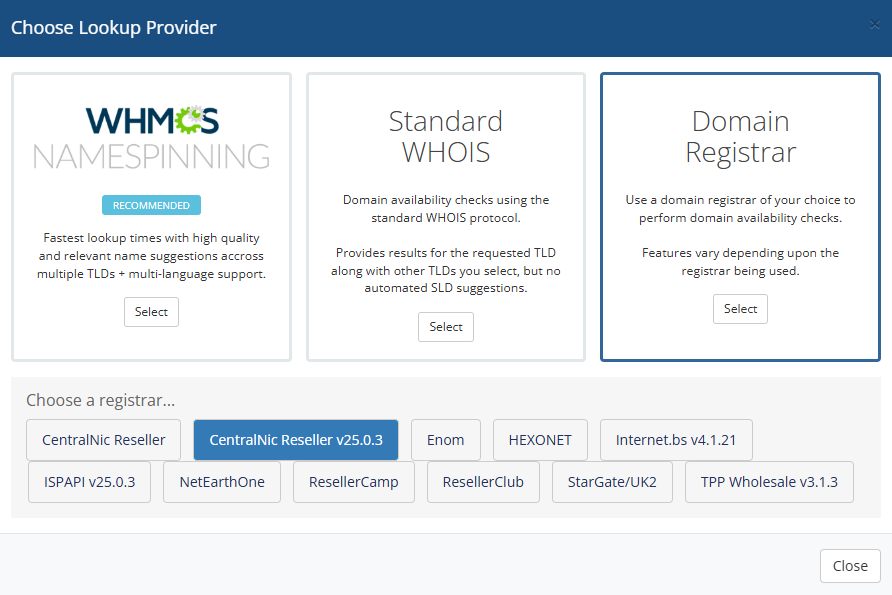Choose the ResellerCamp registrar
Image resolution: width=892 pixels, height=595 pixels.
(354, 482)
